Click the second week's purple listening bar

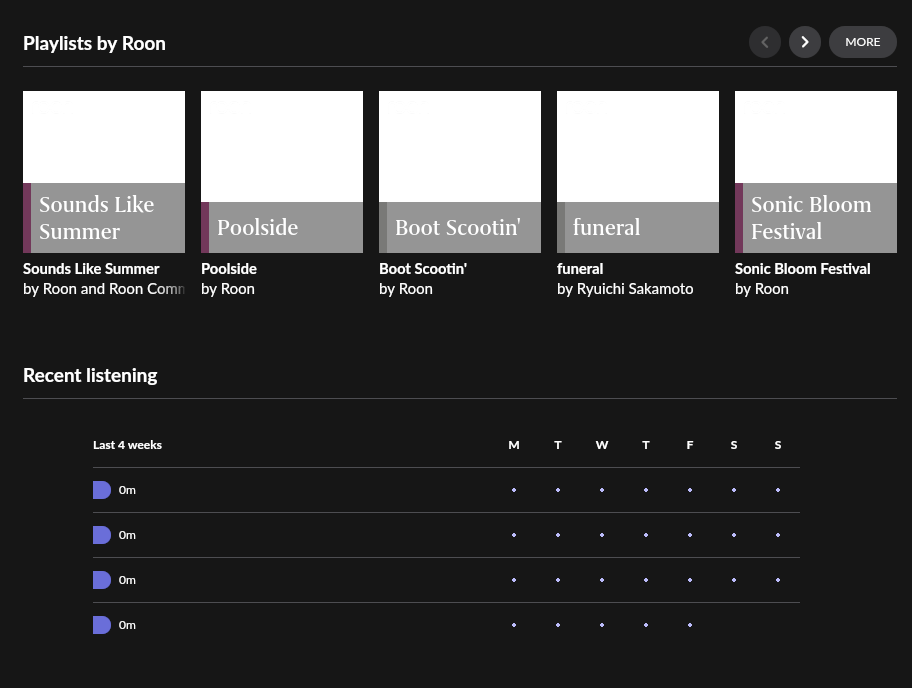pyautogui.click(x=102, y=535)
